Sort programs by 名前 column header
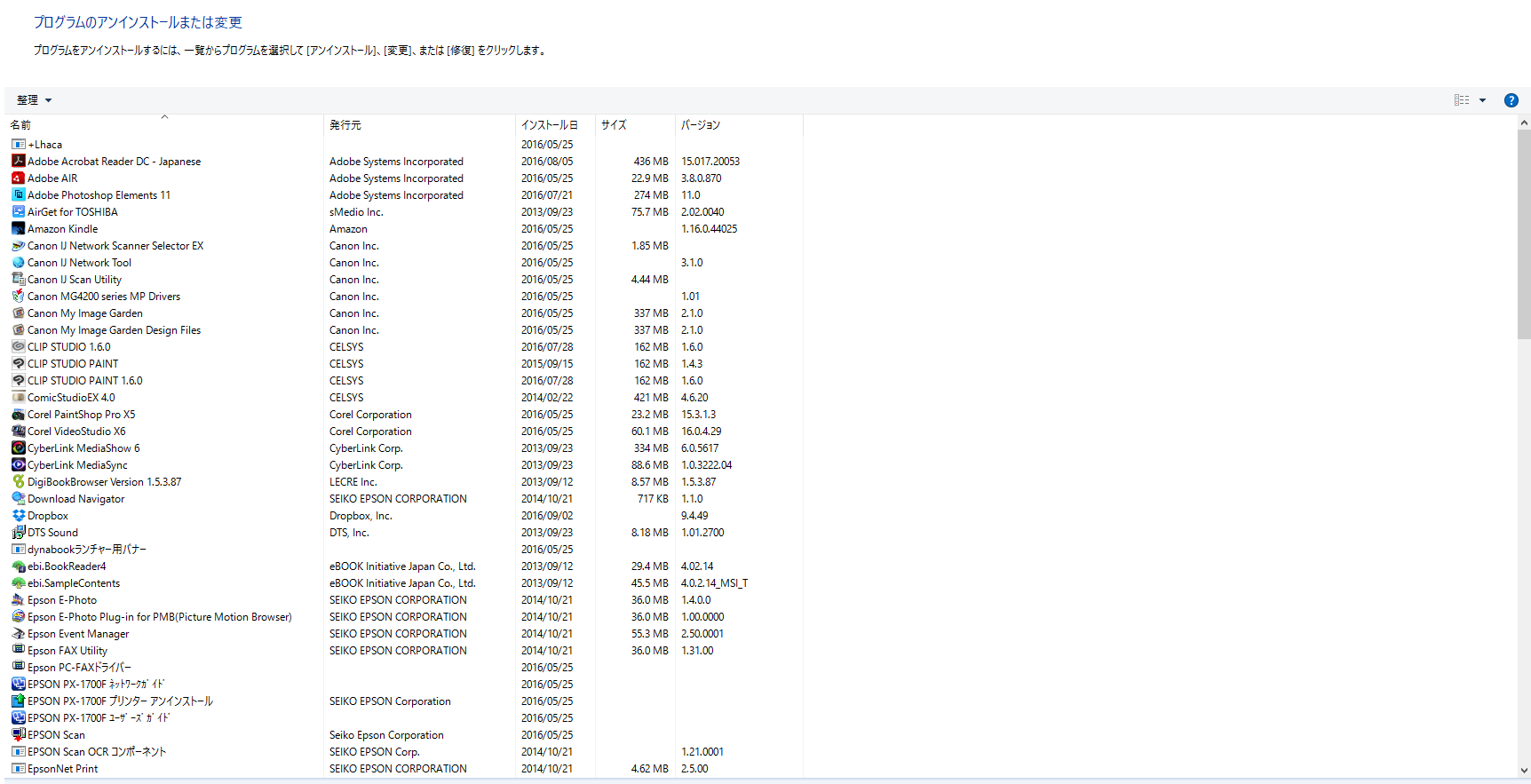The image size is (1531, 784). pyautogui.click(x=165, y=125)
